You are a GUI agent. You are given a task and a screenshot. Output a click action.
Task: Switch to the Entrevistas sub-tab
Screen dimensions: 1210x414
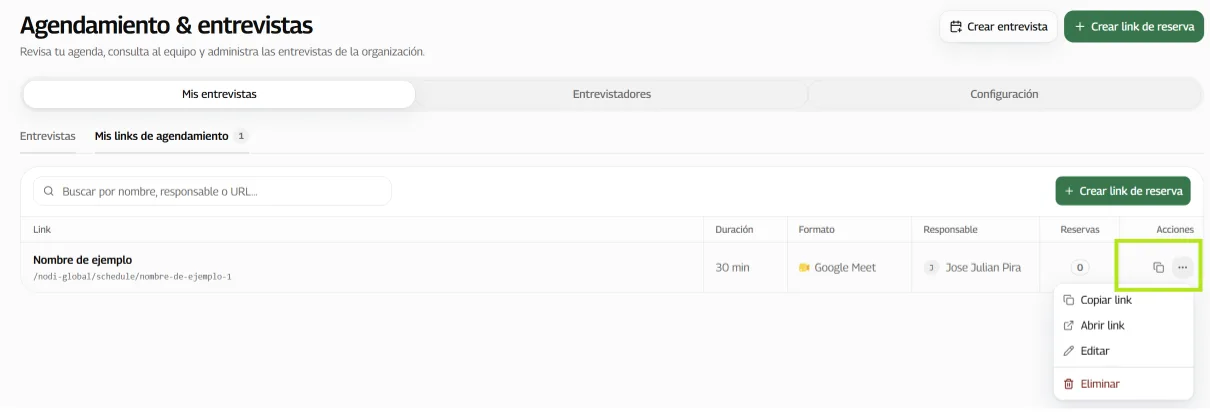[48, 136]
